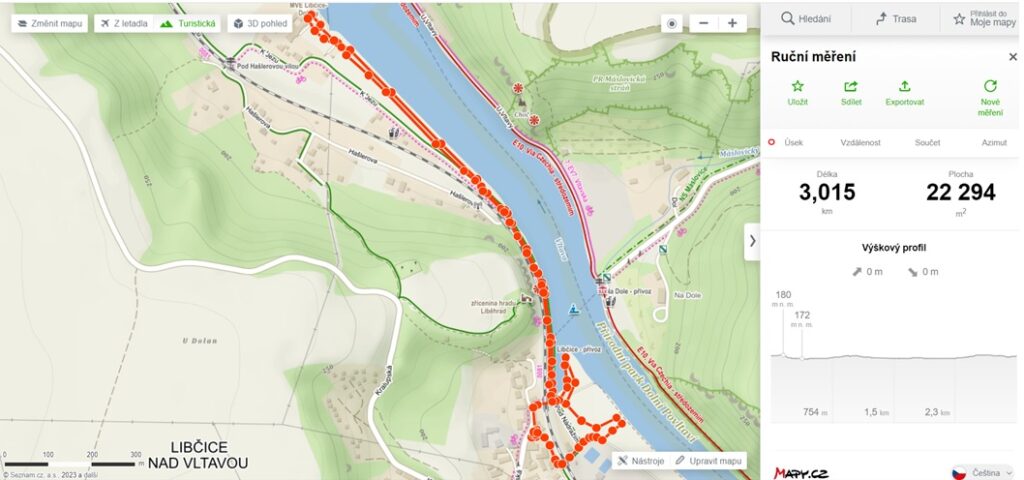Click the geolocation target button on the map
The width and height of the screenshot is (1024, 480).
pos(671,24)
